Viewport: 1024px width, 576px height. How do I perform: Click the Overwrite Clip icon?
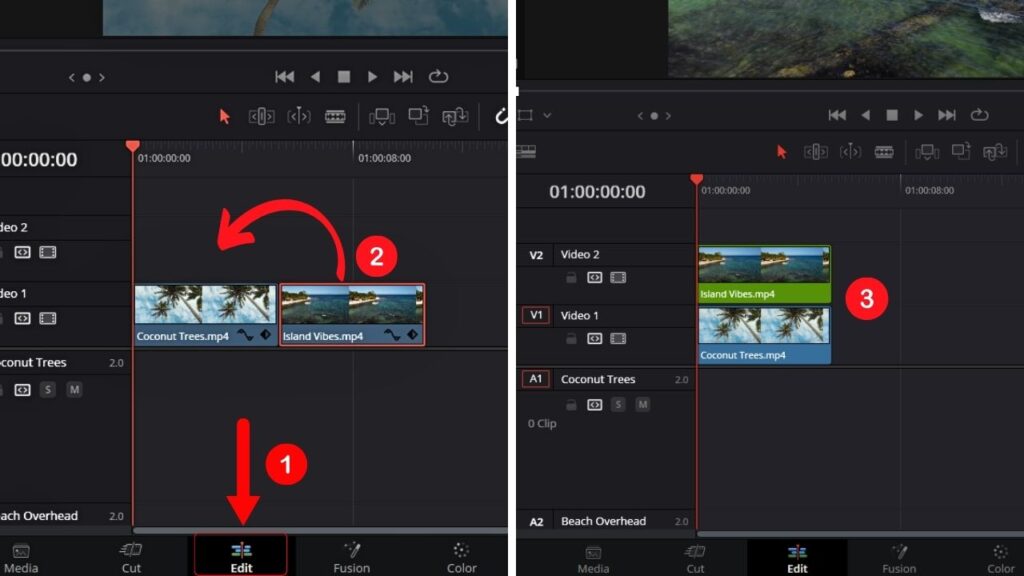click(x=420, y=117)
